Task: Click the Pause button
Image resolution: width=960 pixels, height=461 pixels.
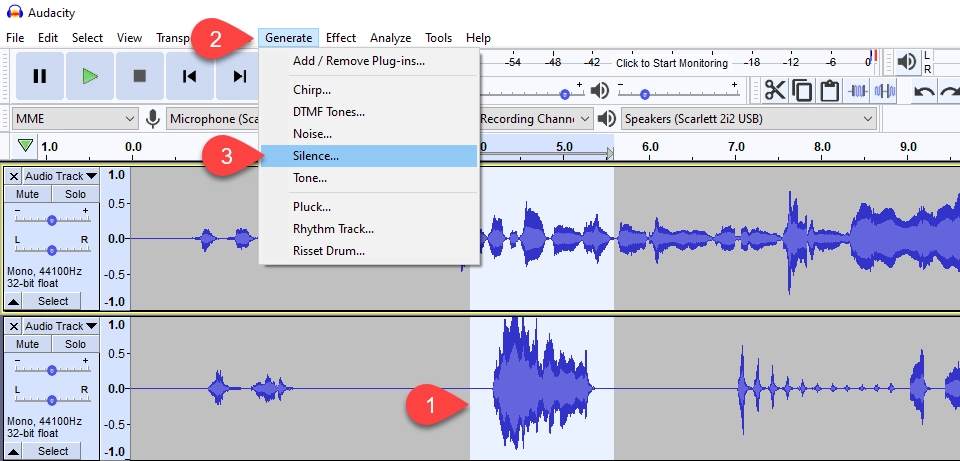Action: [40, 76]
